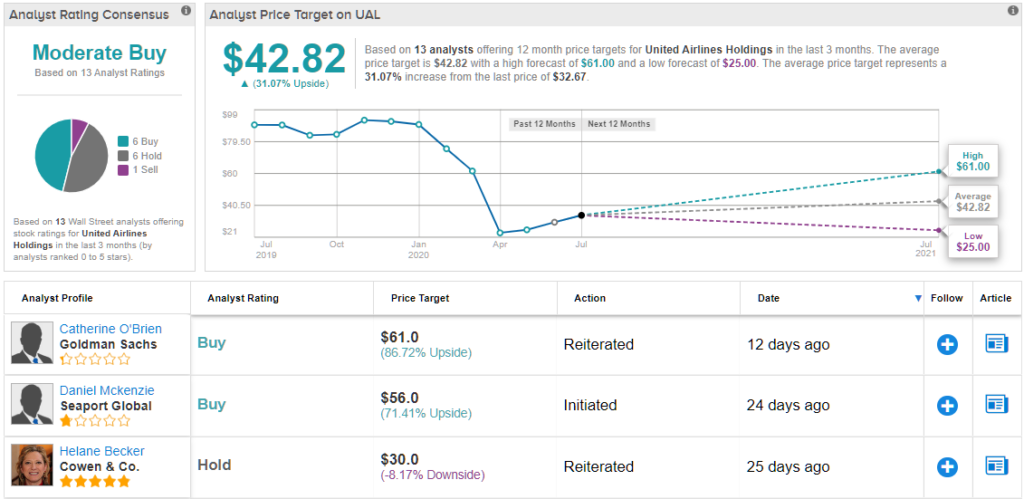Click the High $61.00 forecast label
Viewport: 1024px width, 499px height.
pyautogui.click(x=972, y=162)
